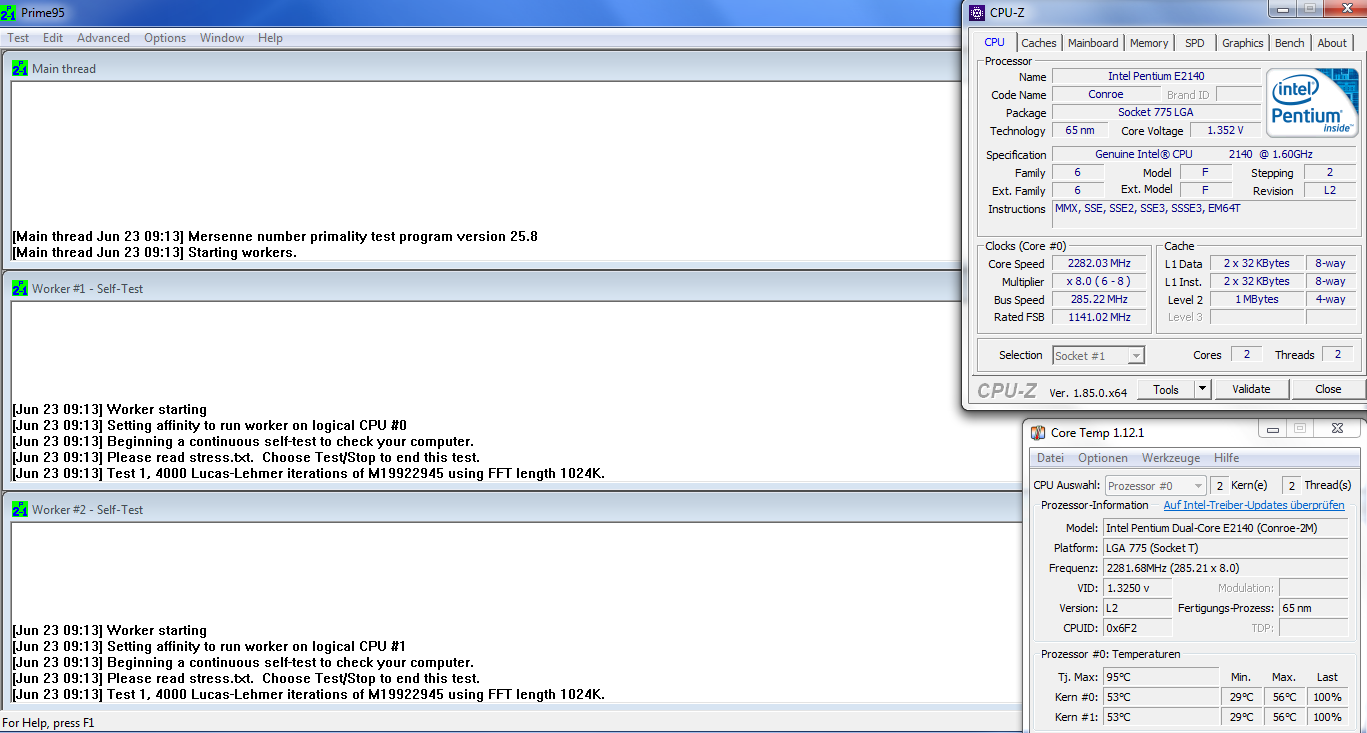Open the Werkzeuge menu in Core Temp
1367x733 pixels.
[x=1171, y=458]
